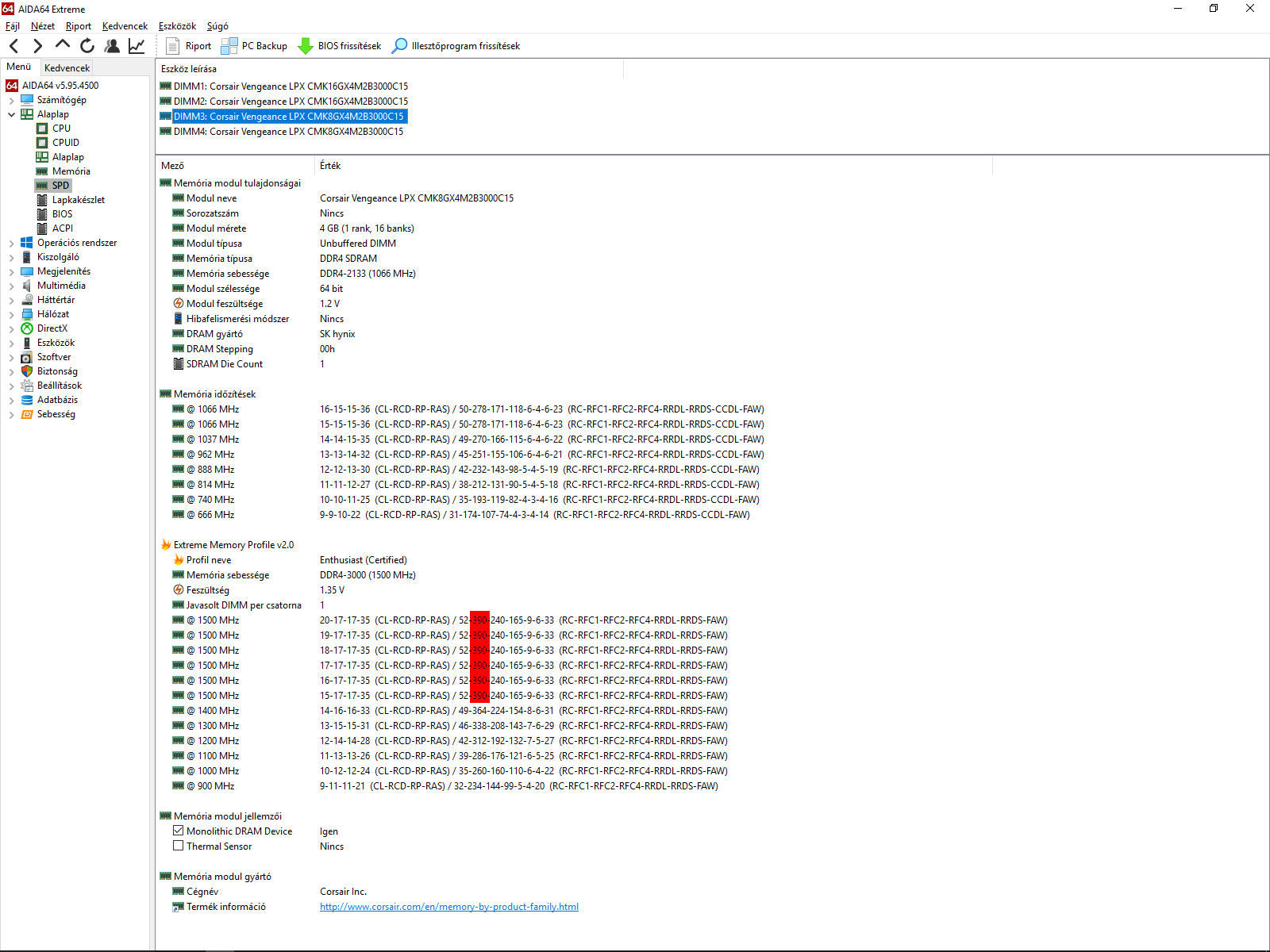The height and width of the screenshot is (952, 1270).
Task: Expand the DirectX tree node
Action: (x=11, y=328)
